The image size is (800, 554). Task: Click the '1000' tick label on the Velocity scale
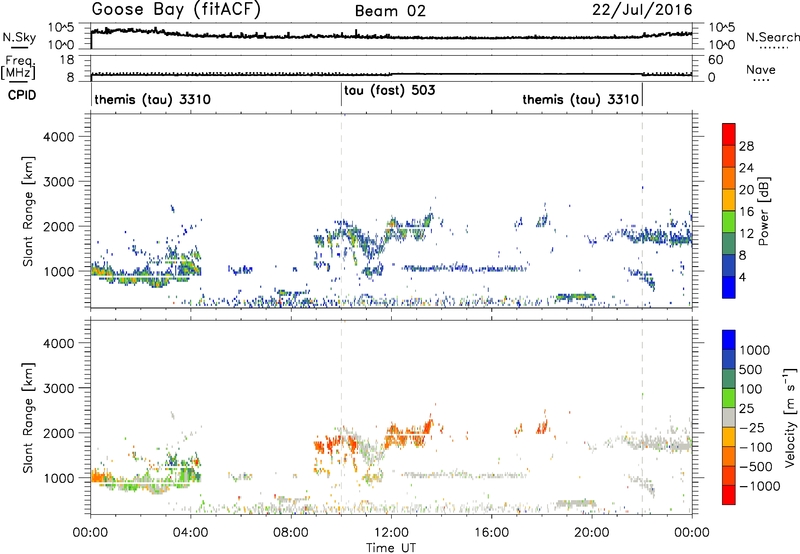[x=755, y=350]
